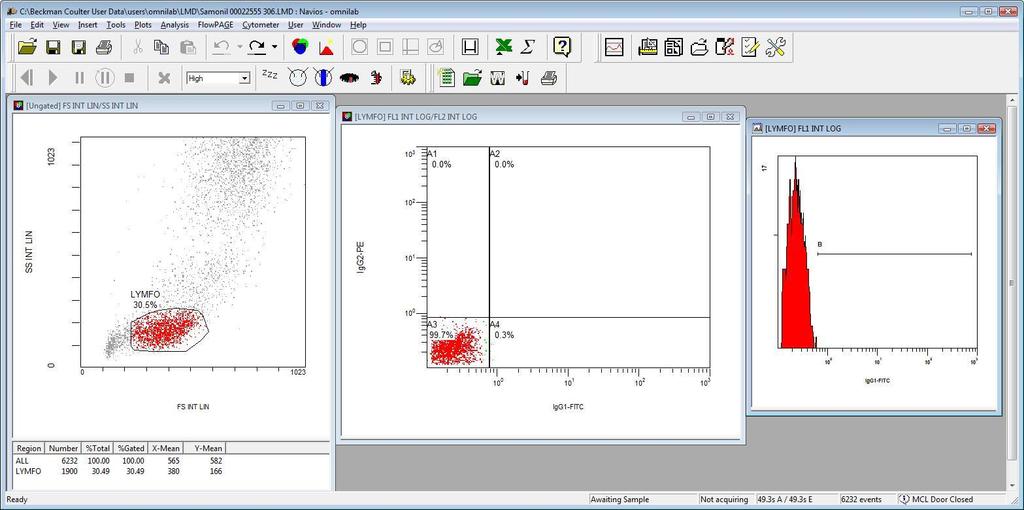Click the wrench and screwdriver settings icon
1024x510 pixels.
pos(775,48)
